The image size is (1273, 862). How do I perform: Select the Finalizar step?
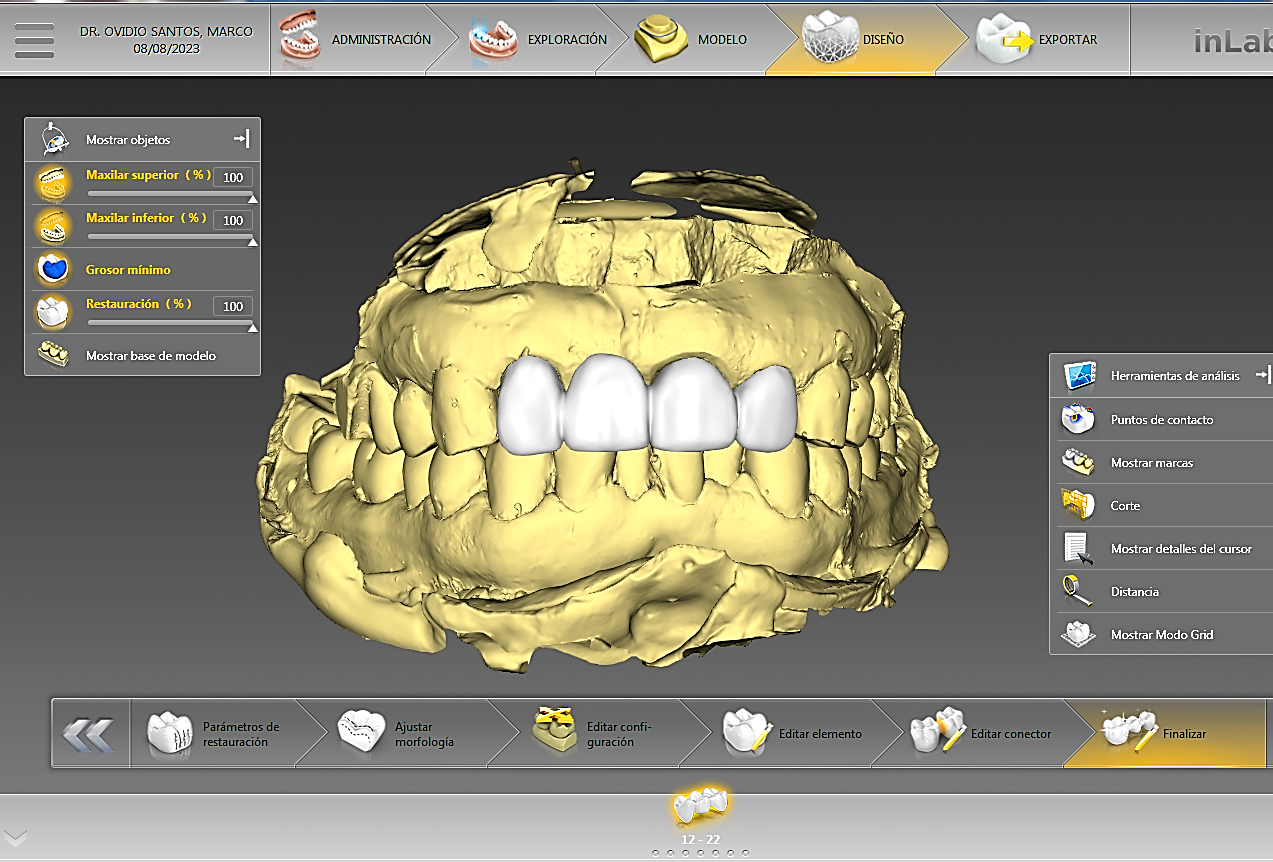tap(1165, 733)
